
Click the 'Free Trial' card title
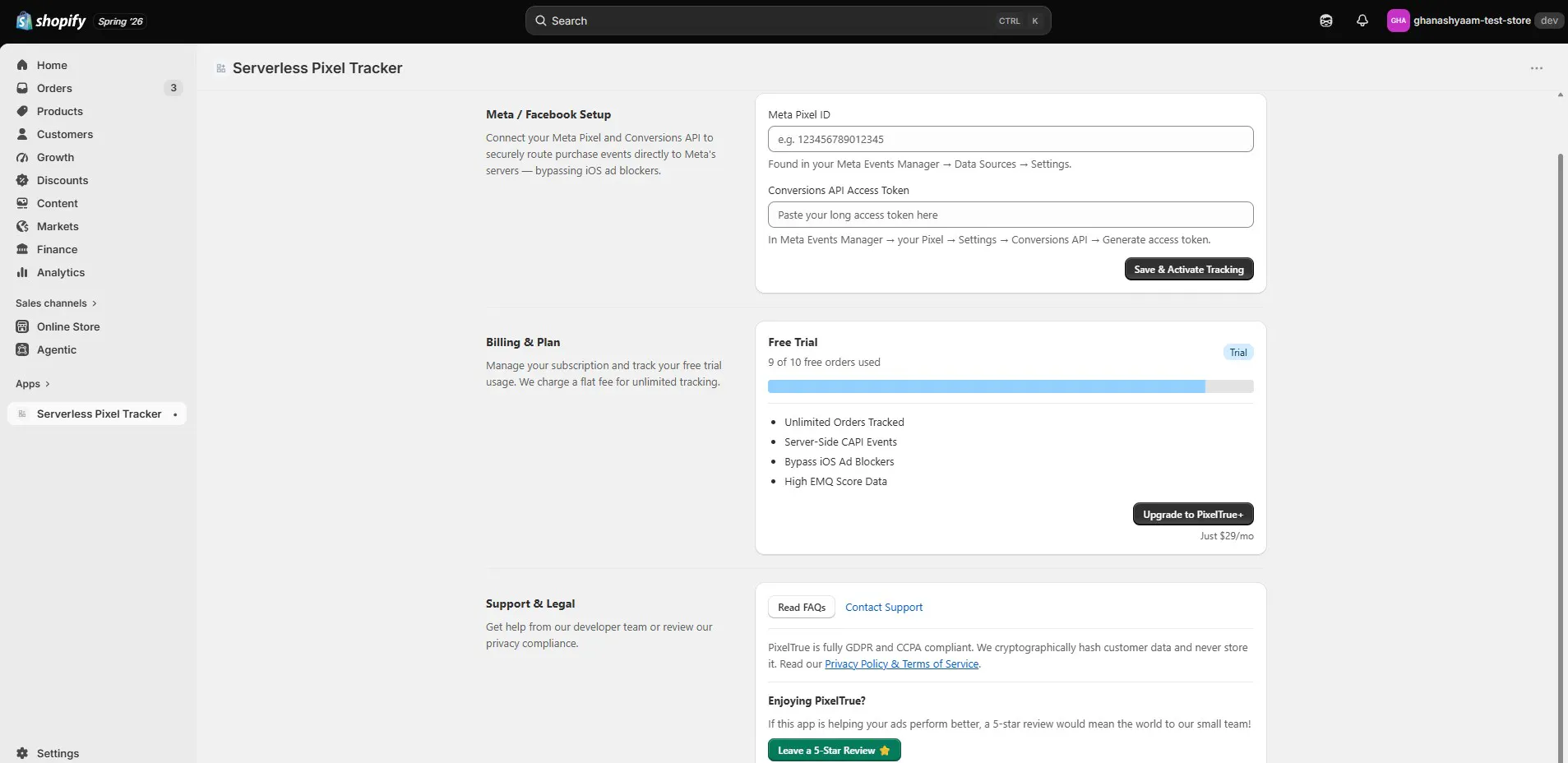pos(793,342)
